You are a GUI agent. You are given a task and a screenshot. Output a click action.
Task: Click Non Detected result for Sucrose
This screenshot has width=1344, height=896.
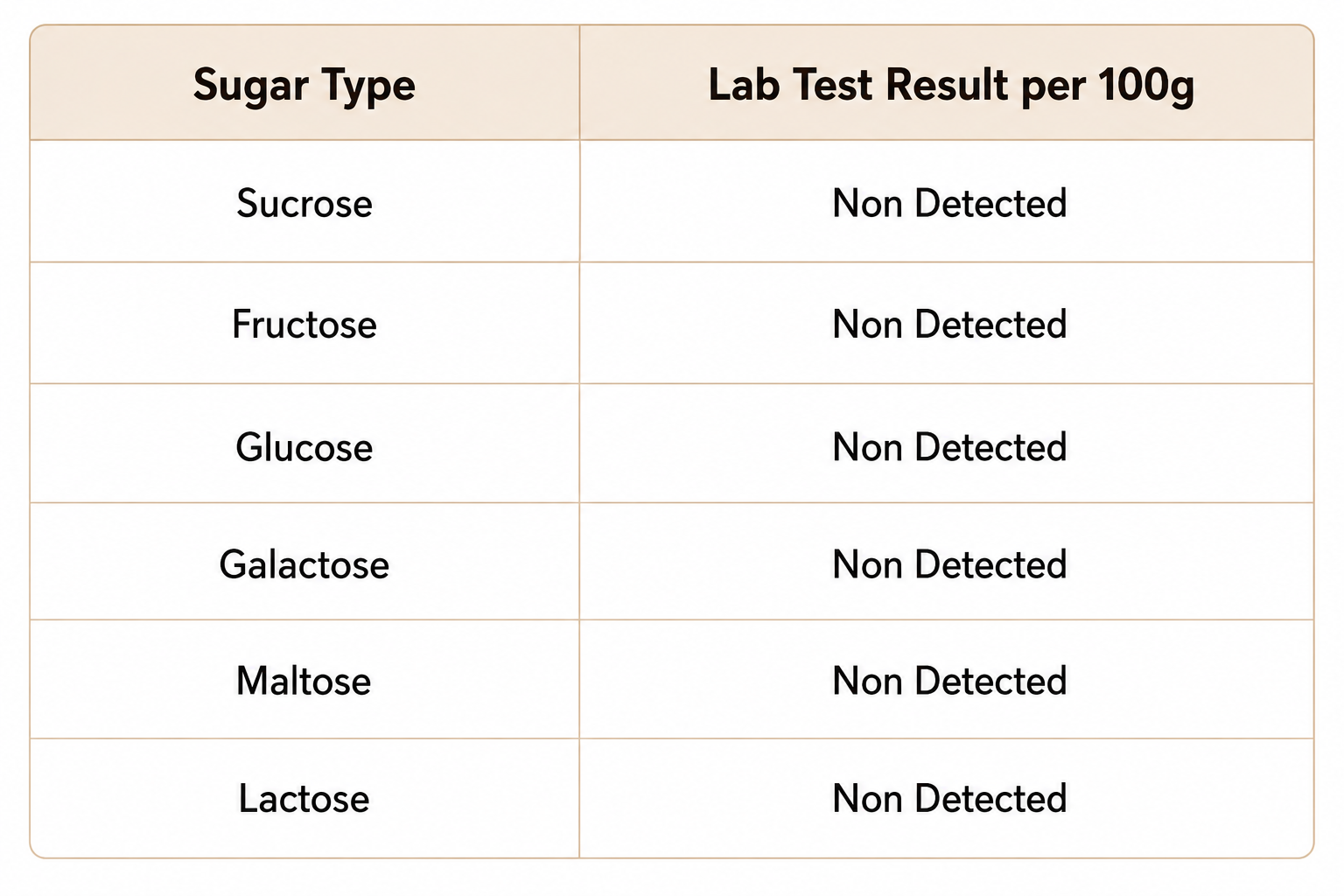[949, 203]
